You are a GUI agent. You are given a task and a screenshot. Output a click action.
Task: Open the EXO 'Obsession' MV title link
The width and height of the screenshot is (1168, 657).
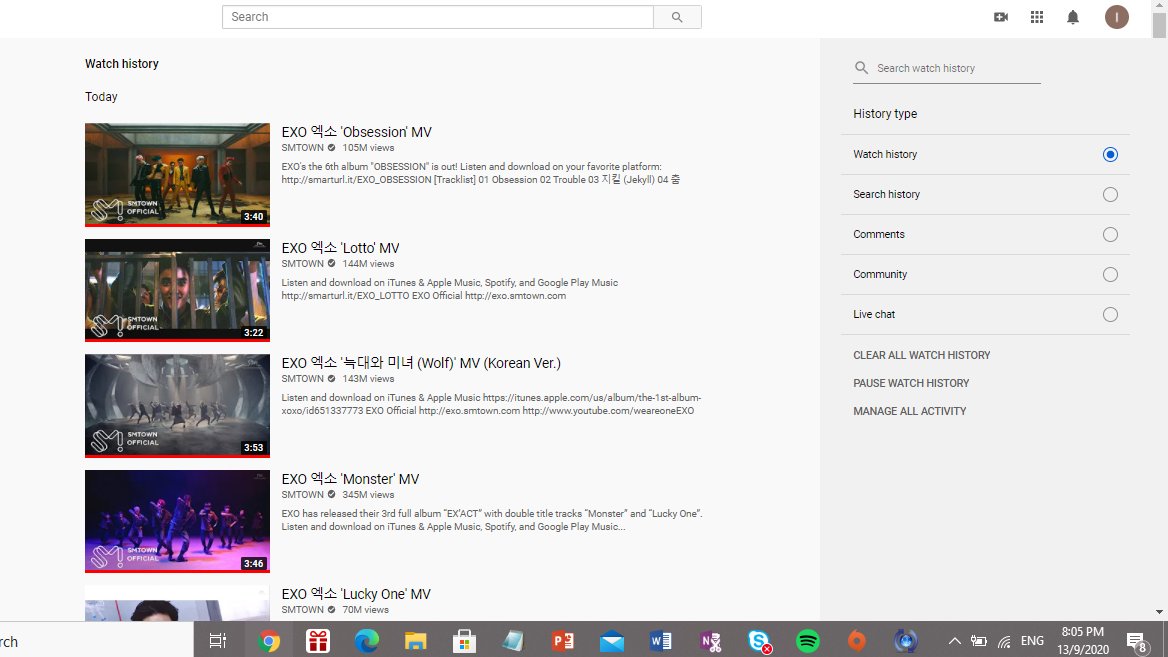(x=356, y=132)
